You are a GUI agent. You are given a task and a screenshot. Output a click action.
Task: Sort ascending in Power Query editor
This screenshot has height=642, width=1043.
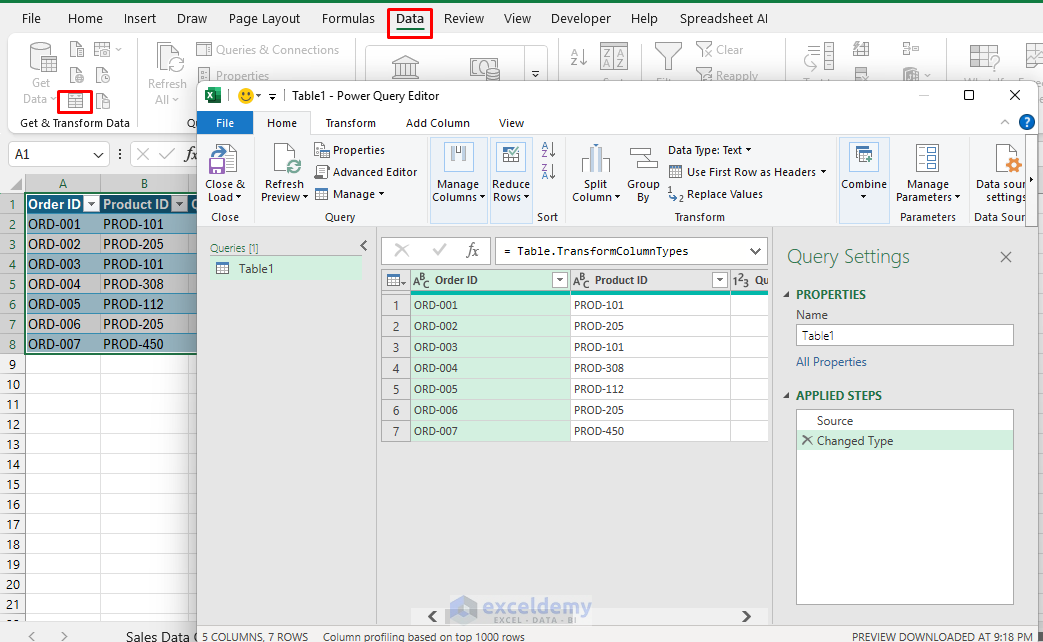click(548, 150)
